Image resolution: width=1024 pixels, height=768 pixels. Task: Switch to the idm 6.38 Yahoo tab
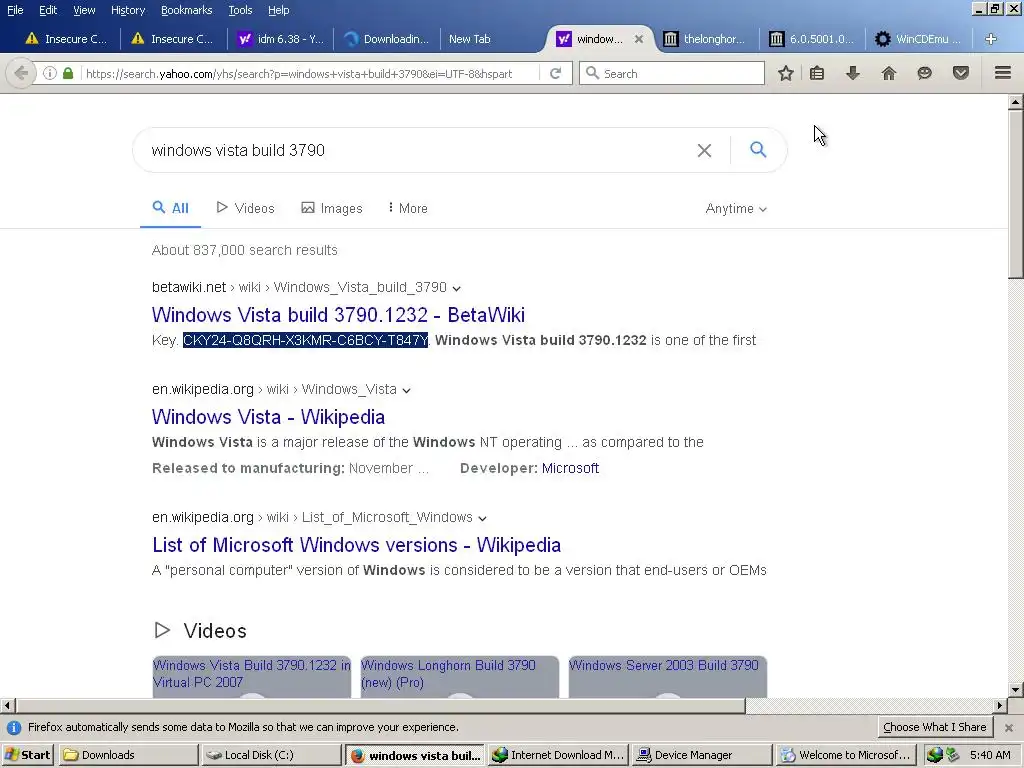[280, 39]
